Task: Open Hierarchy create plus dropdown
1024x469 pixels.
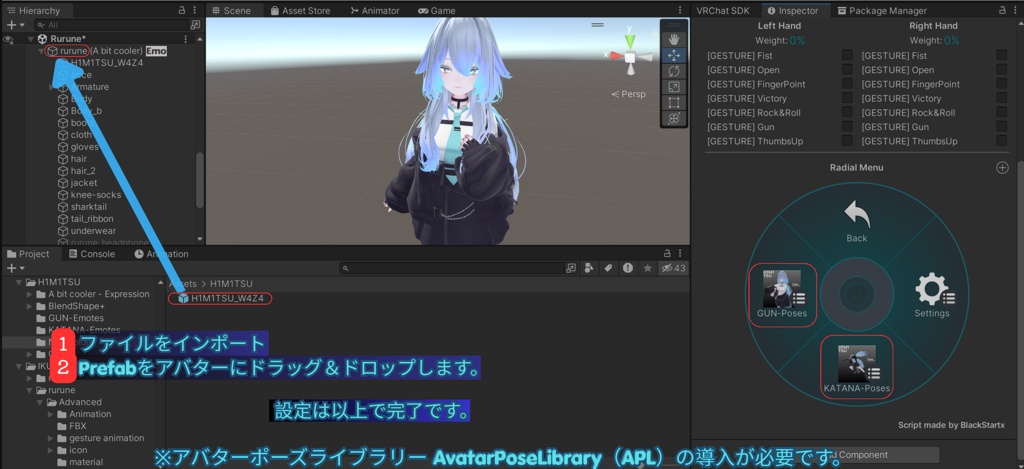Action: point(15,25)
